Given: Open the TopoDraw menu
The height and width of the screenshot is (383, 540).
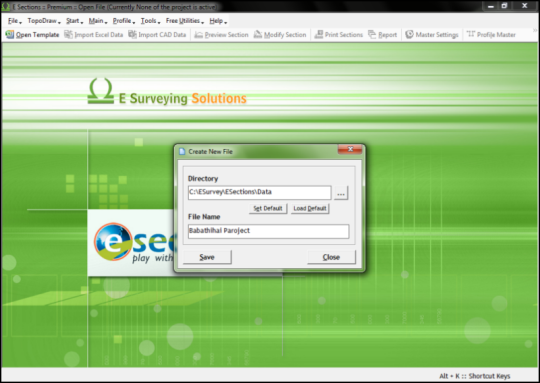Looking at the screenshot, I should [x=44, y=21].
